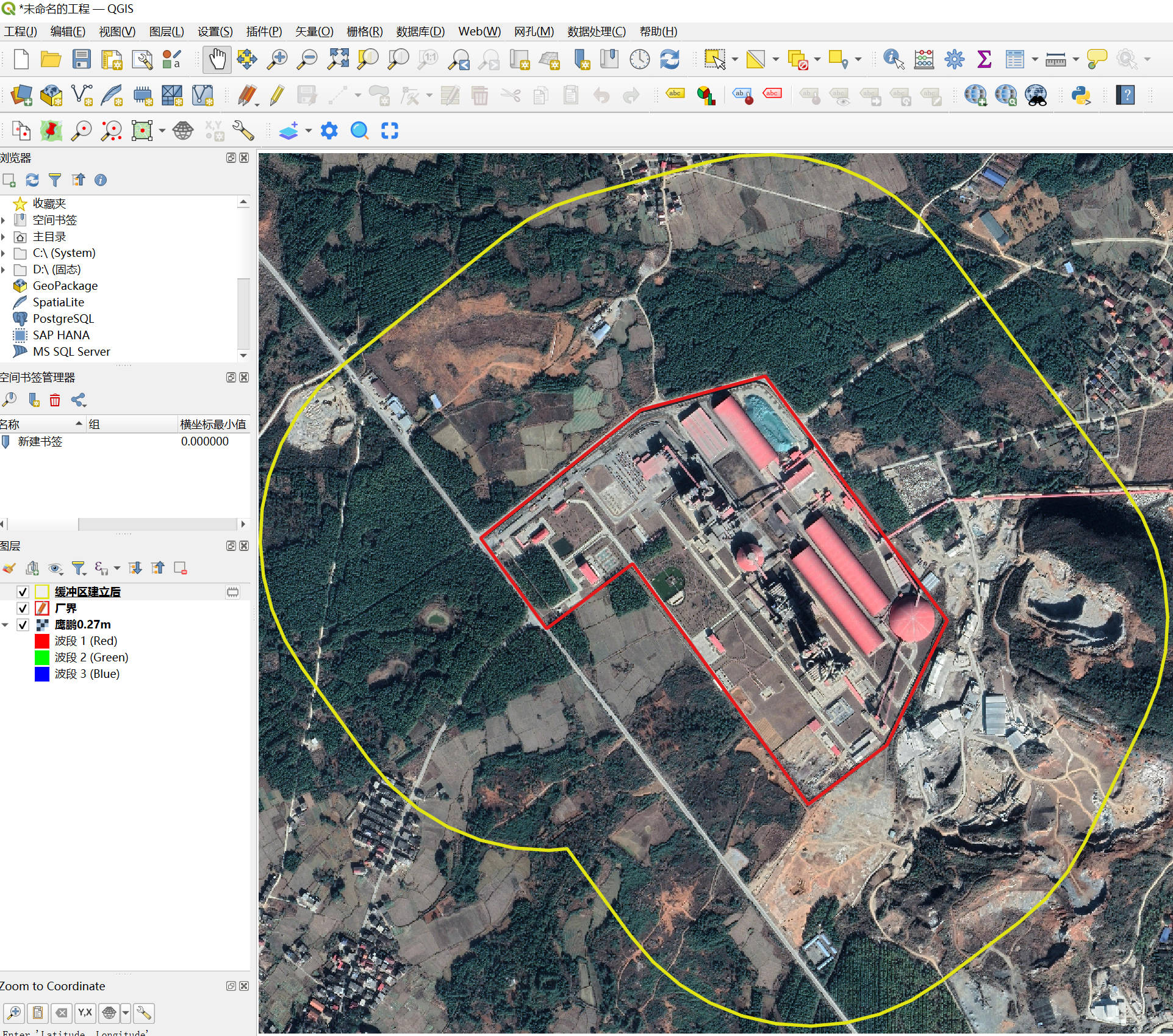Click the New GeoPackage Layer icon
Viewport: 1173px width, 1036px height.
tap(51, 95)
